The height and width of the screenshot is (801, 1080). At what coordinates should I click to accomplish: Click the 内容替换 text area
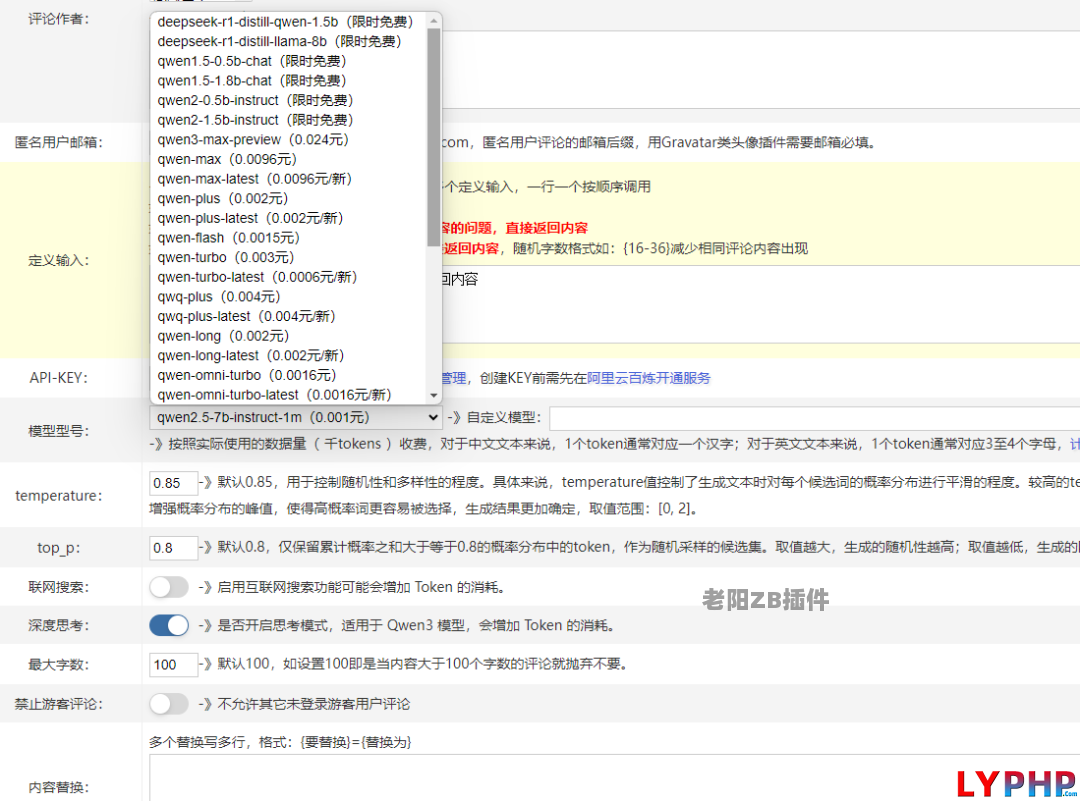click(614, 778)
